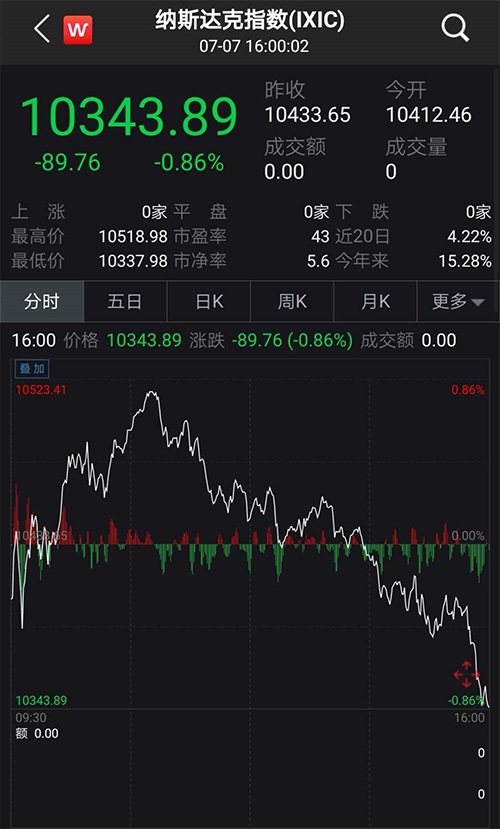Viewport: 500px width, 829px height.
Task: Select the 月K tab
Action: pos(375,301)
